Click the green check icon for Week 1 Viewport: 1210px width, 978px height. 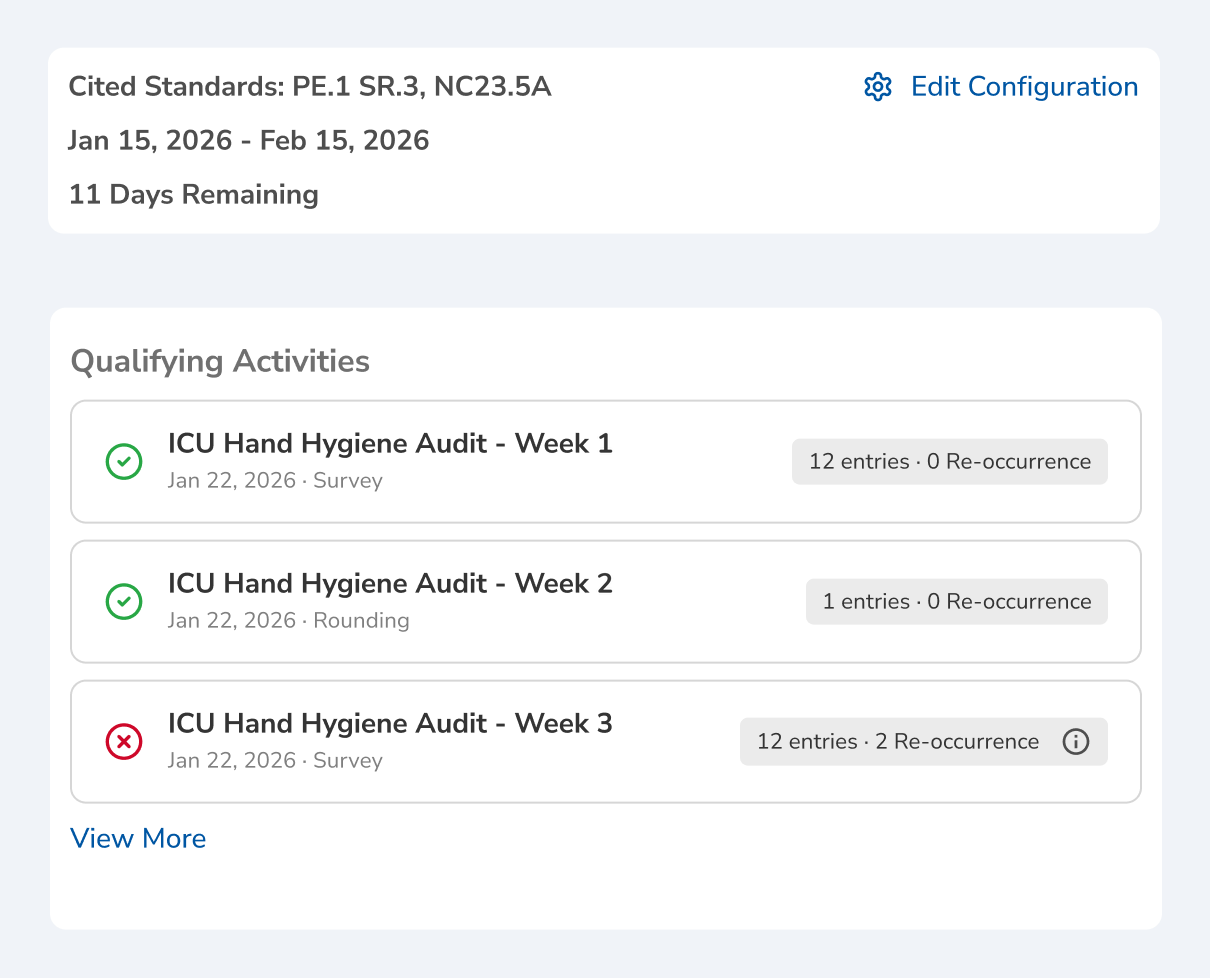tap(124, 461)
